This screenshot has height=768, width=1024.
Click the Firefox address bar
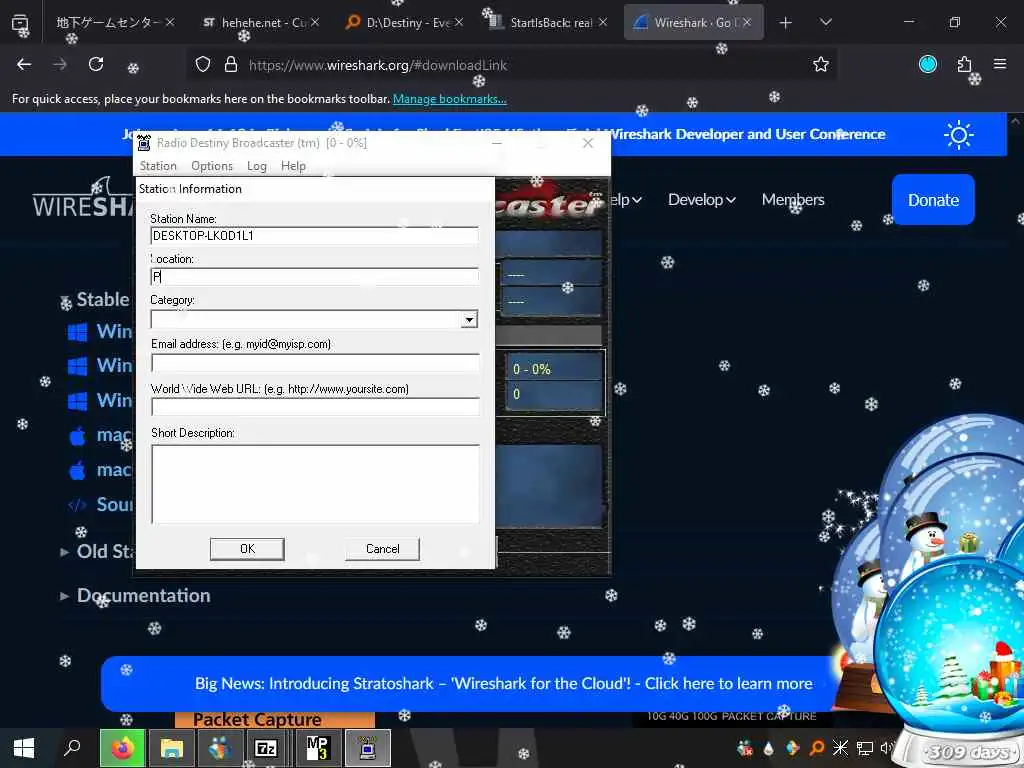pyautogui.click(x=509, y=65)
